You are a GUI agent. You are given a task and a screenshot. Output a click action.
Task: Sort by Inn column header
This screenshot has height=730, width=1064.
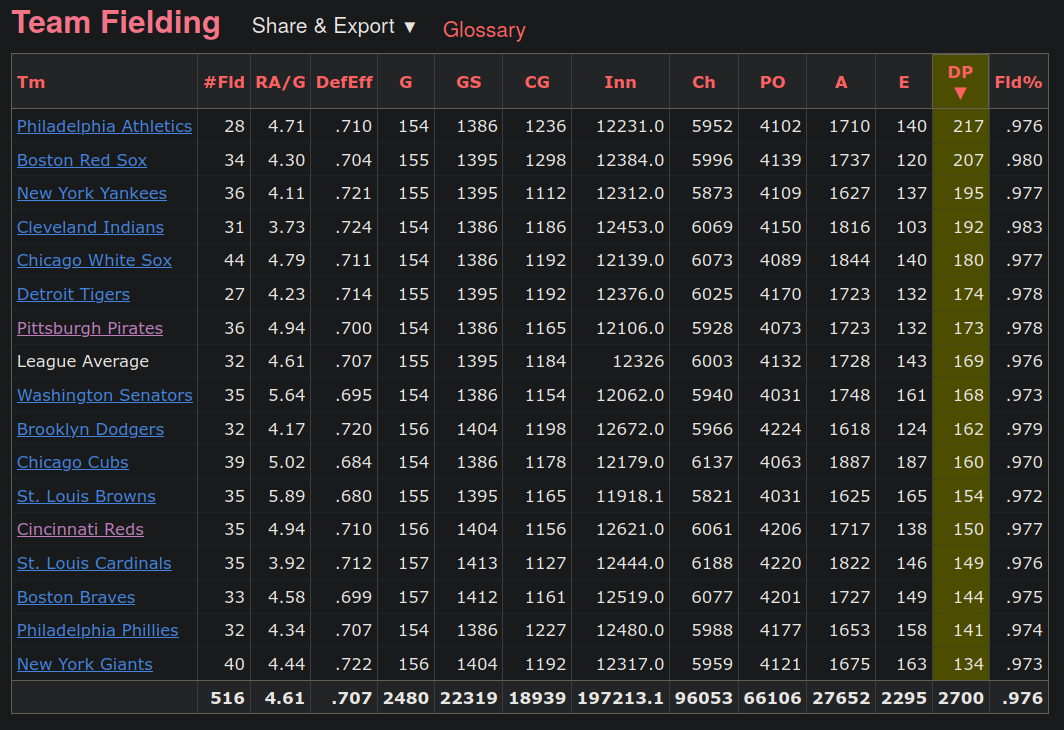(620, 82)
